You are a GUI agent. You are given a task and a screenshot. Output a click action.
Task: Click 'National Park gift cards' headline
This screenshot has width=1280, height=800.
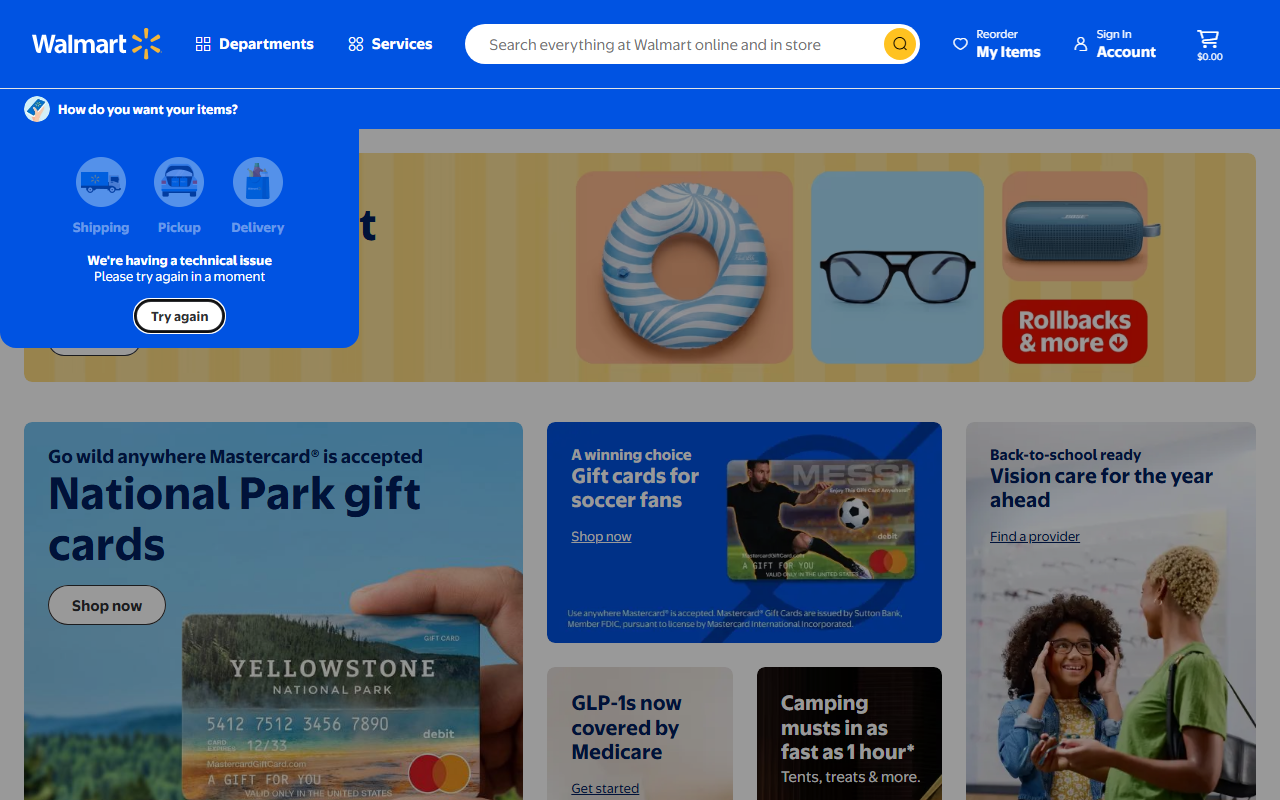(x=235, y=519)
